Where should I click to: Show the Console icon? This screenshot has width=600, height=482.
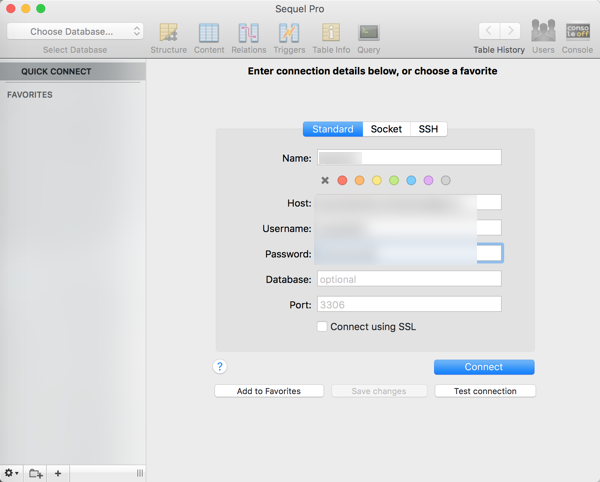[x=578, y=31]
